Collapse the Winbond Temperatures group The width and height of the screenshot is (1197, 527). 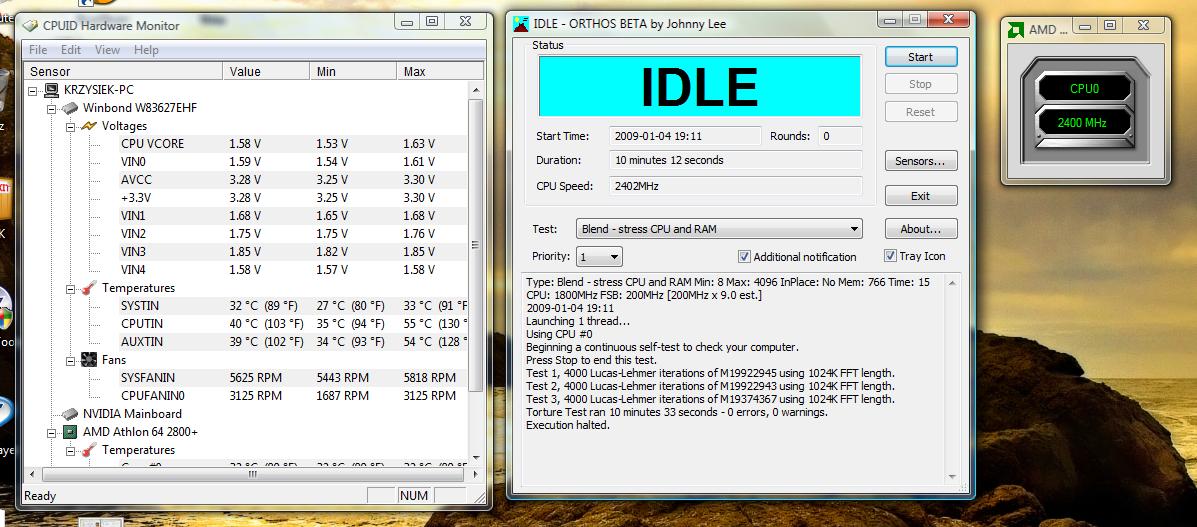[x=69, y=289]
